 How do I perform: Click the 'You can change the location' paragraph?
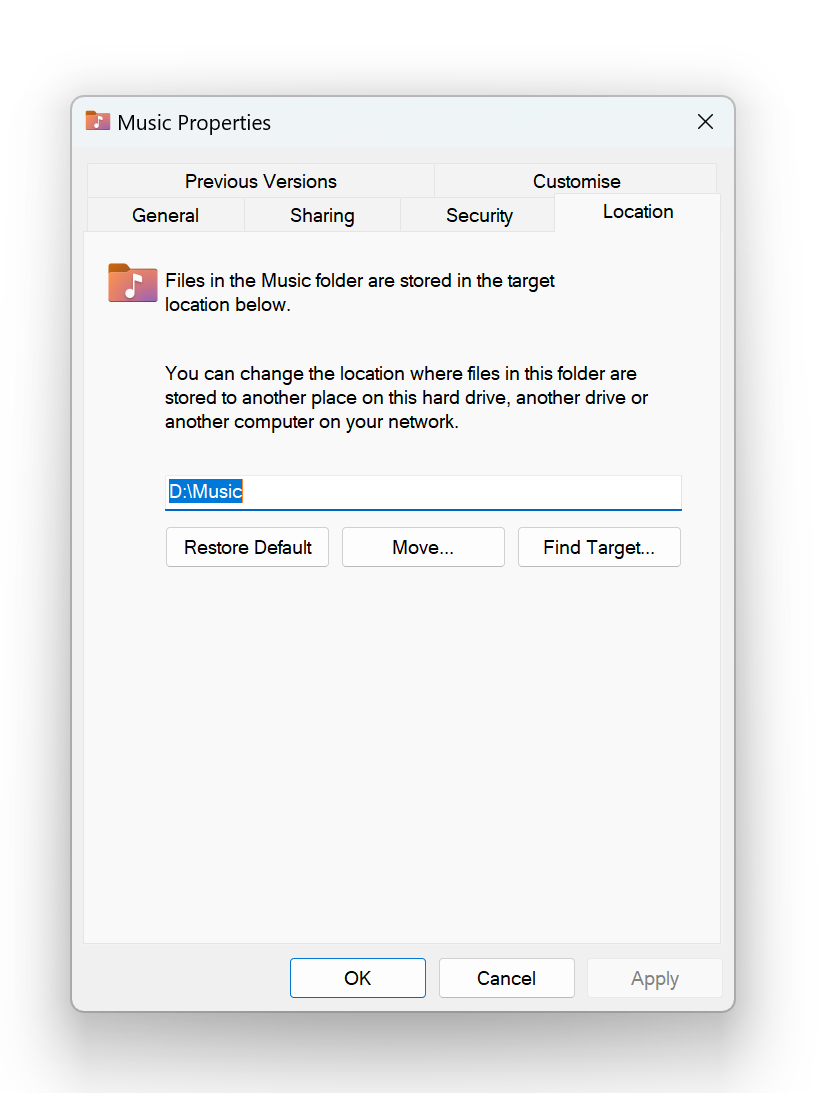[x=406, y=397]
